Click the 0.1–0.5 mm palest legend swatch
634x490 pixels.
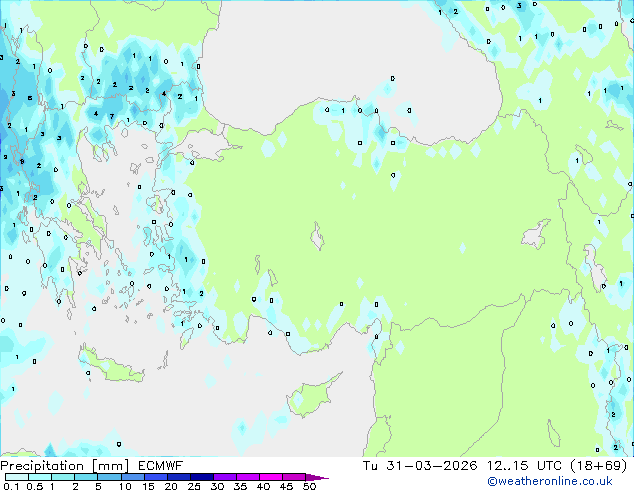[17, 477]
